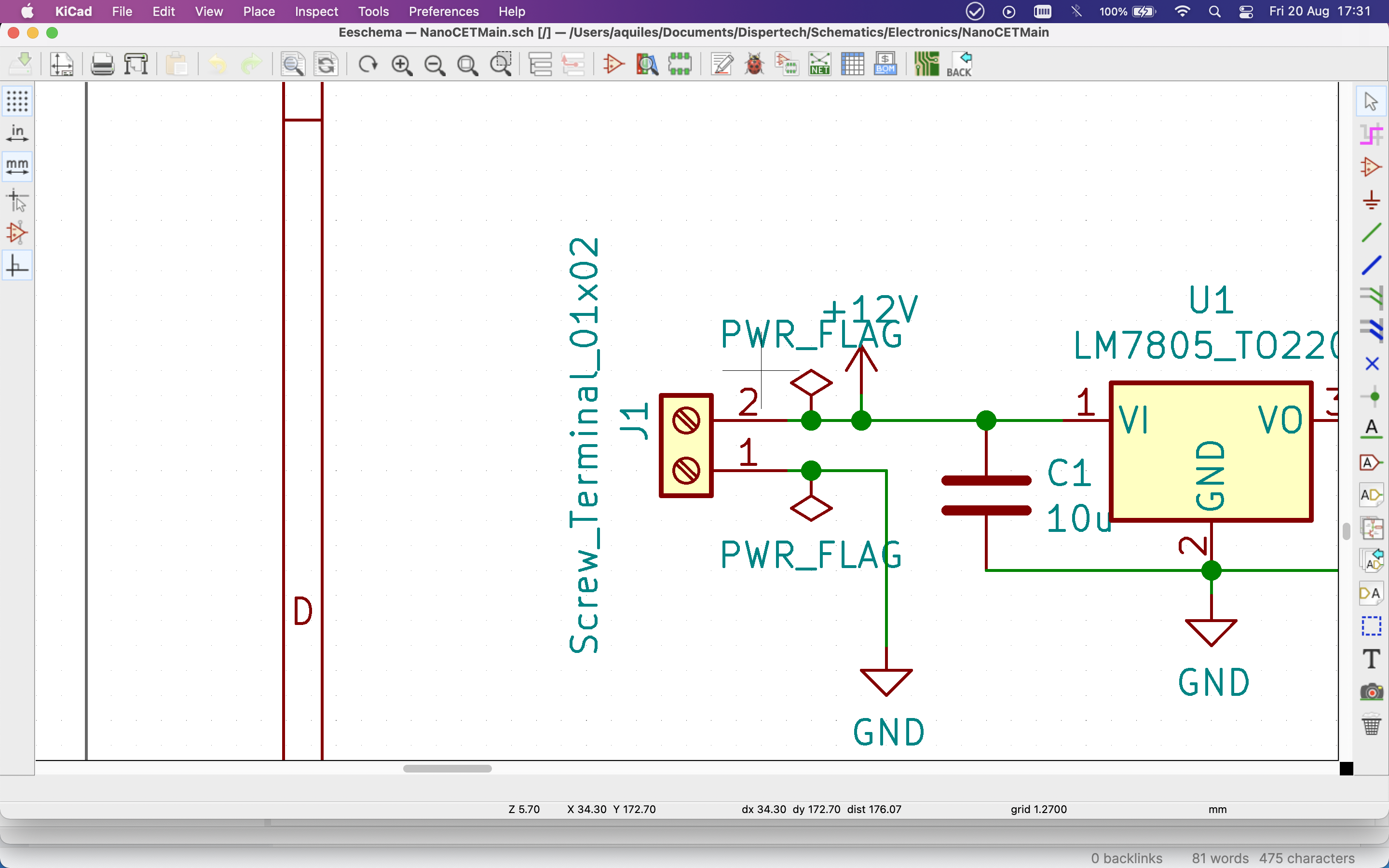The width and height of the screenshot is (1389, 868).
Task: Click Zoom to Fit button
Action: point(468,64)
